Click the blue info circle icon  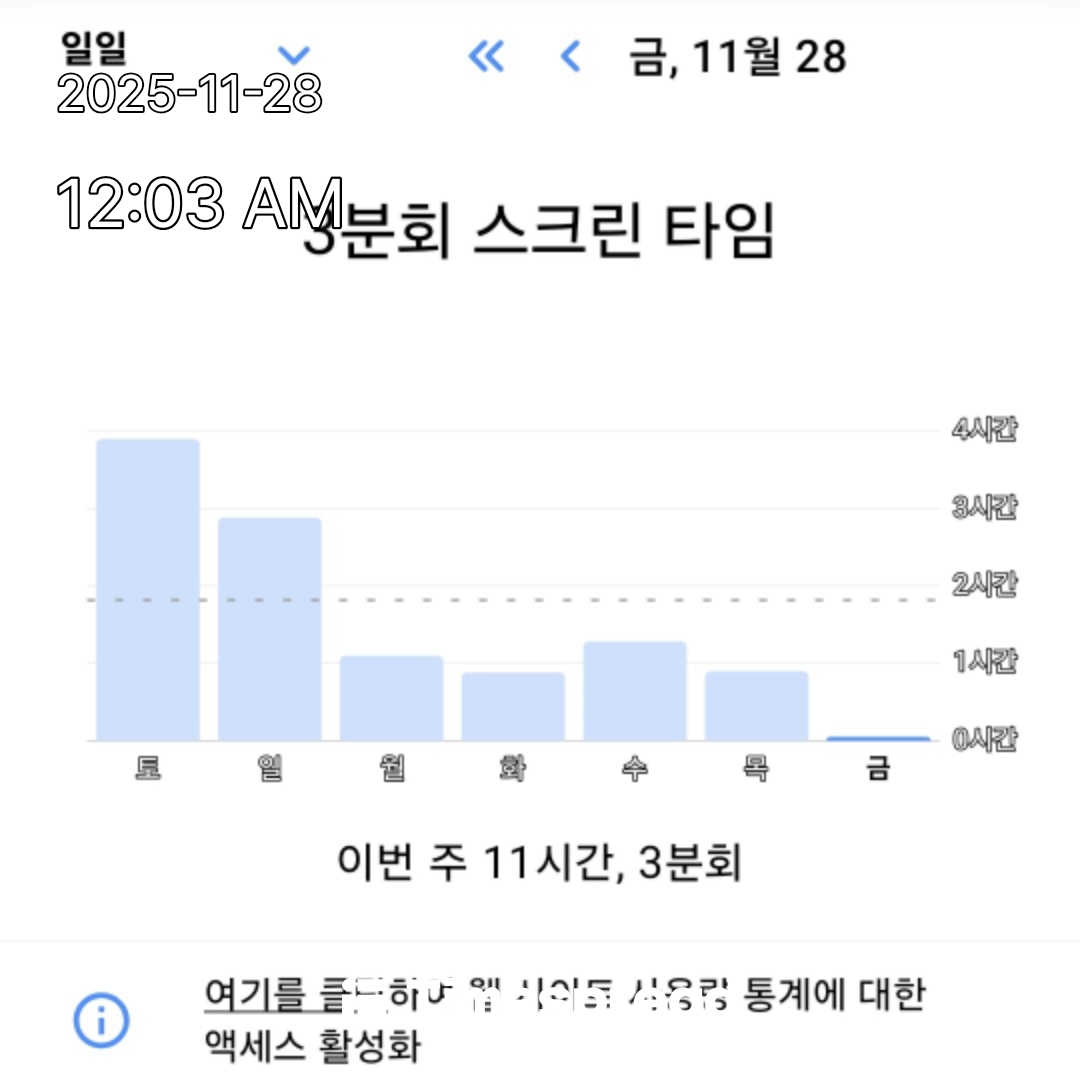pyautogui.click(x=101, y=1020)
